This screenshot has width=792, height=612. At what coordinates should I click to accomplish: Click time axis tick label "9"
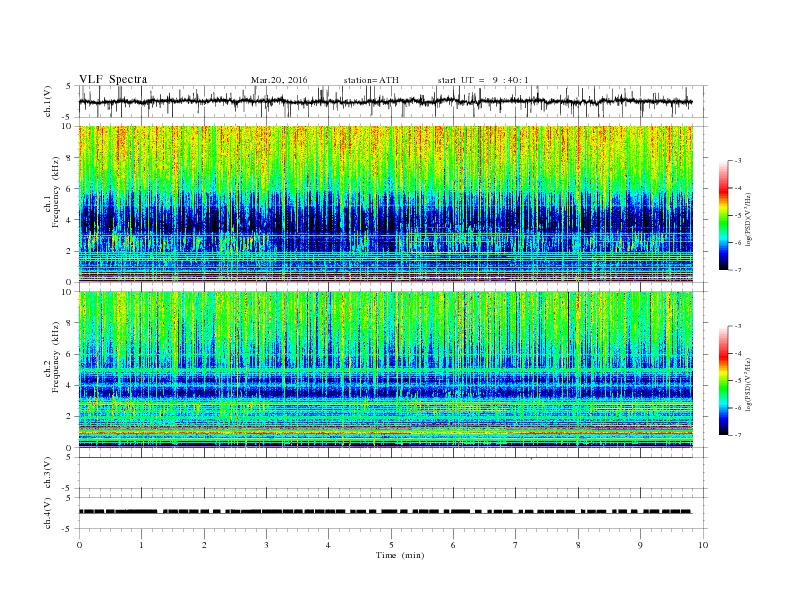640,545
